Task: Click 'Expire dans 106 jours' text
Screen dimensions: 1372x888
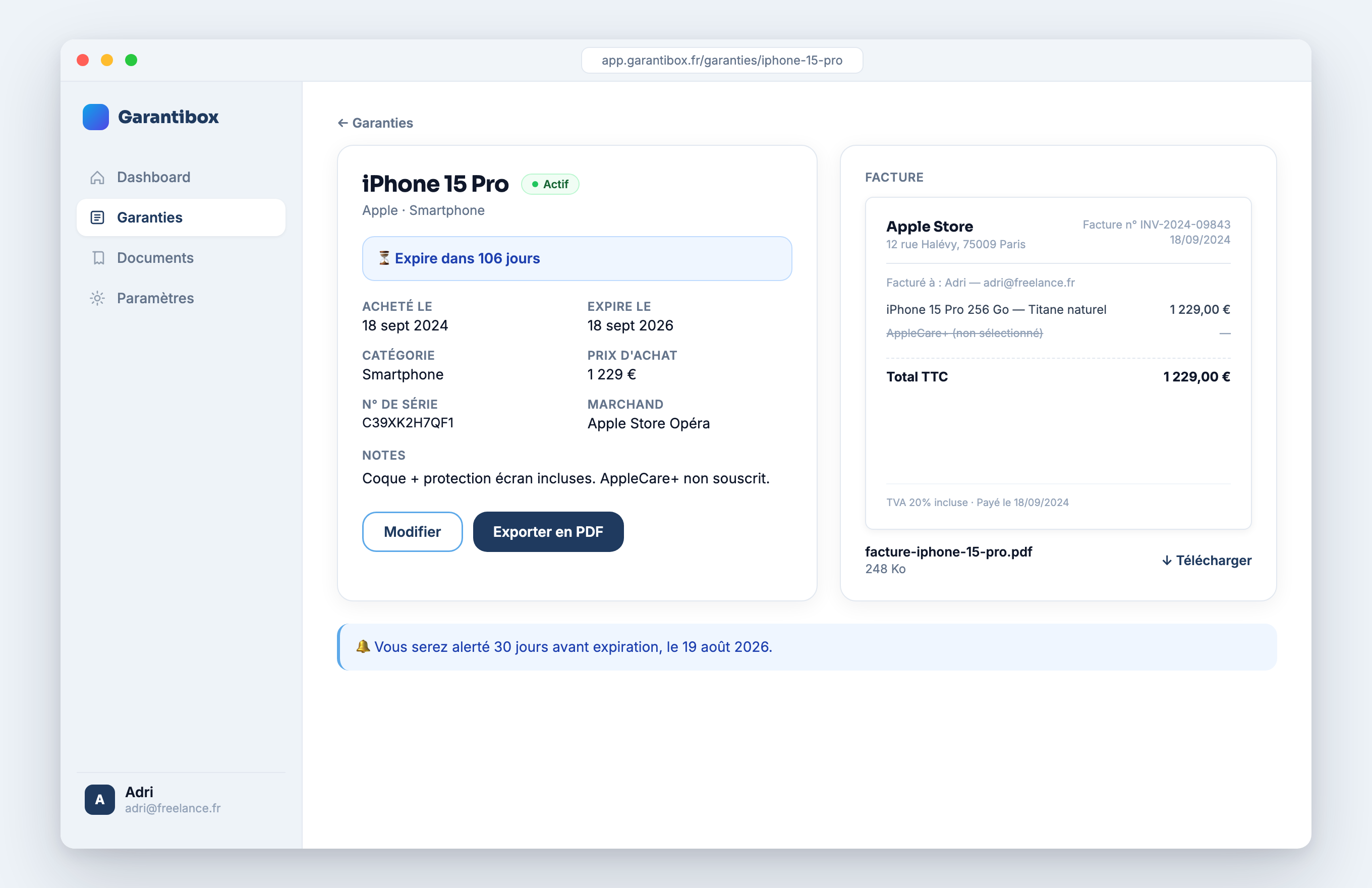Action: coord(468,258)
